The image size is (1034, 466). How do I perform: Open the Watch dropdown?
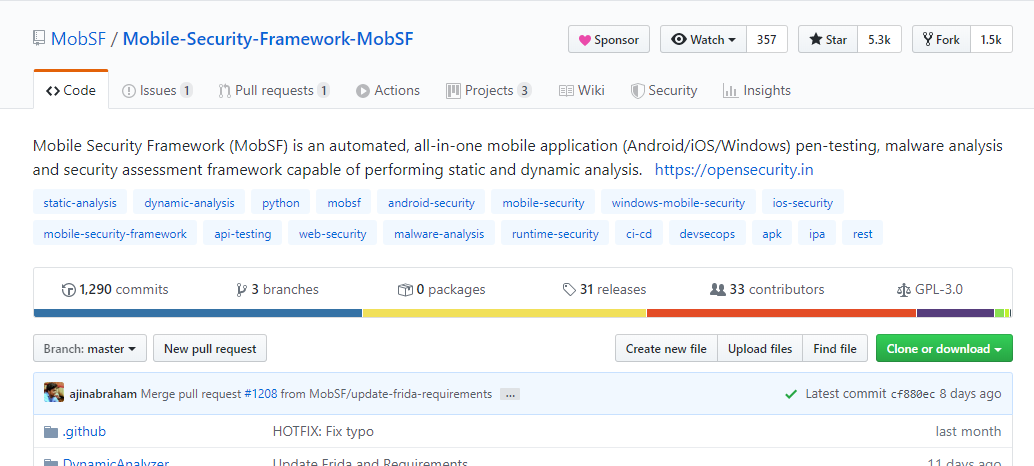tap(704, 40)
